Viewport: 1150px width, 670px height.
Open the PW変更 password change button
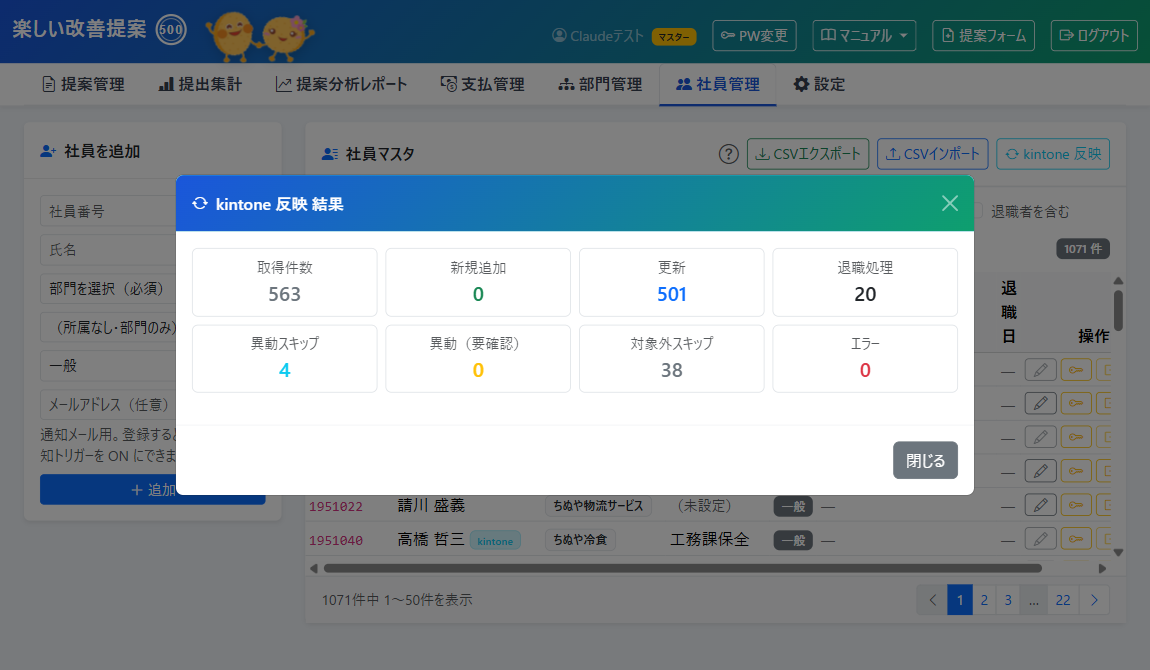pyautogui.click(x=754, y=35)
